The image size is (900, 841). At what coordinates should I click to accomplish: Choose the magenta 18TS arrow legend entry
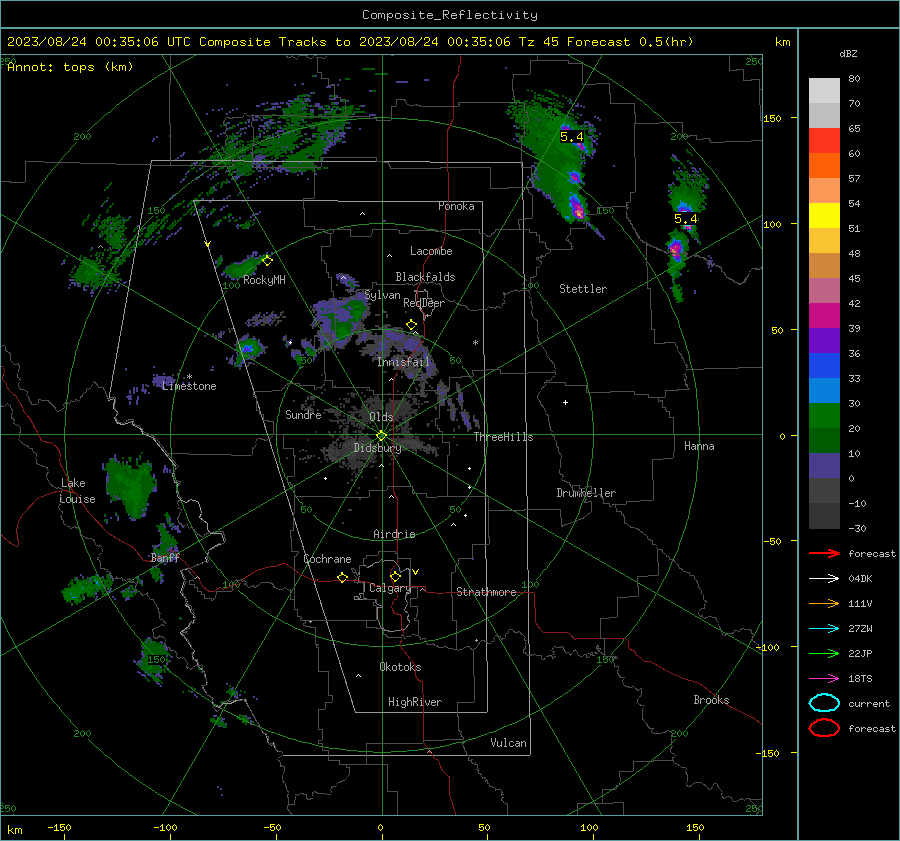pyautogui.click(x=824, y=679)
